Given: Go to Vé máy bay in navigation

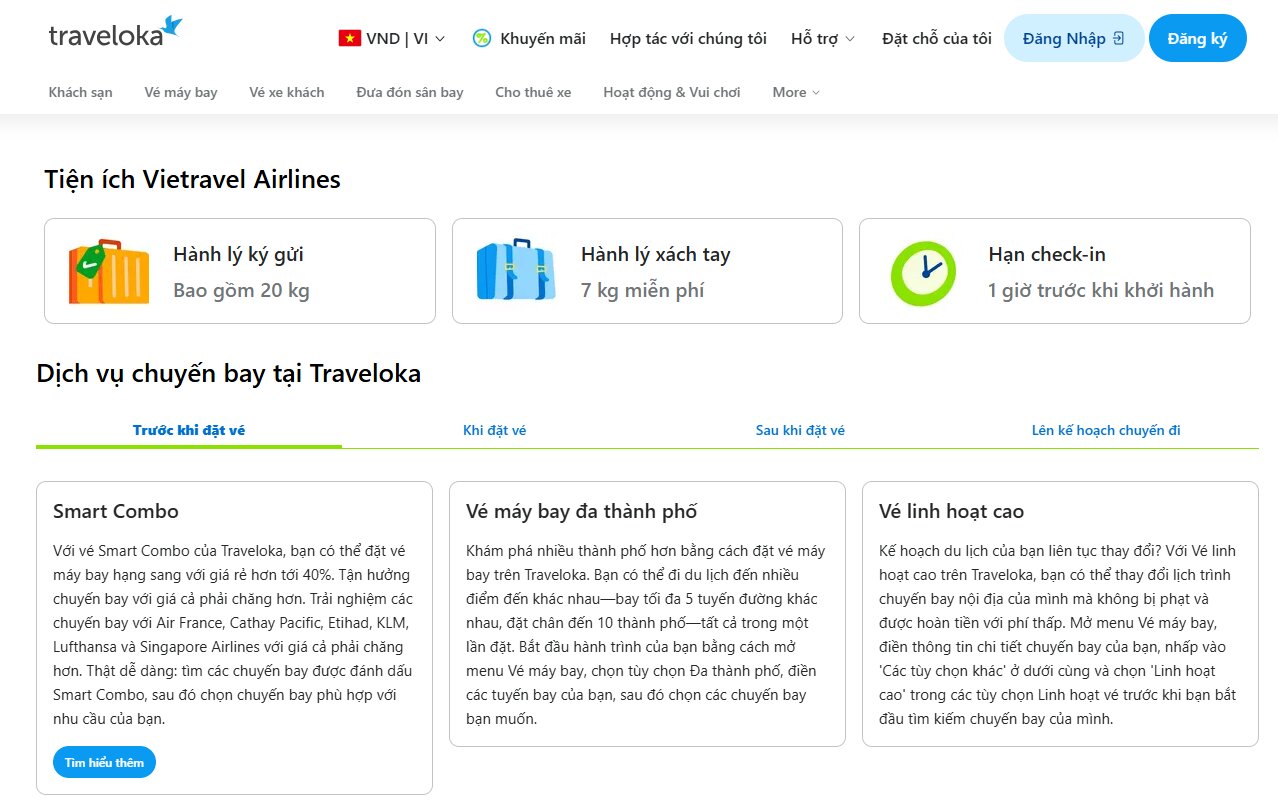Looking at the screenshot, I should tap(181, 92).
